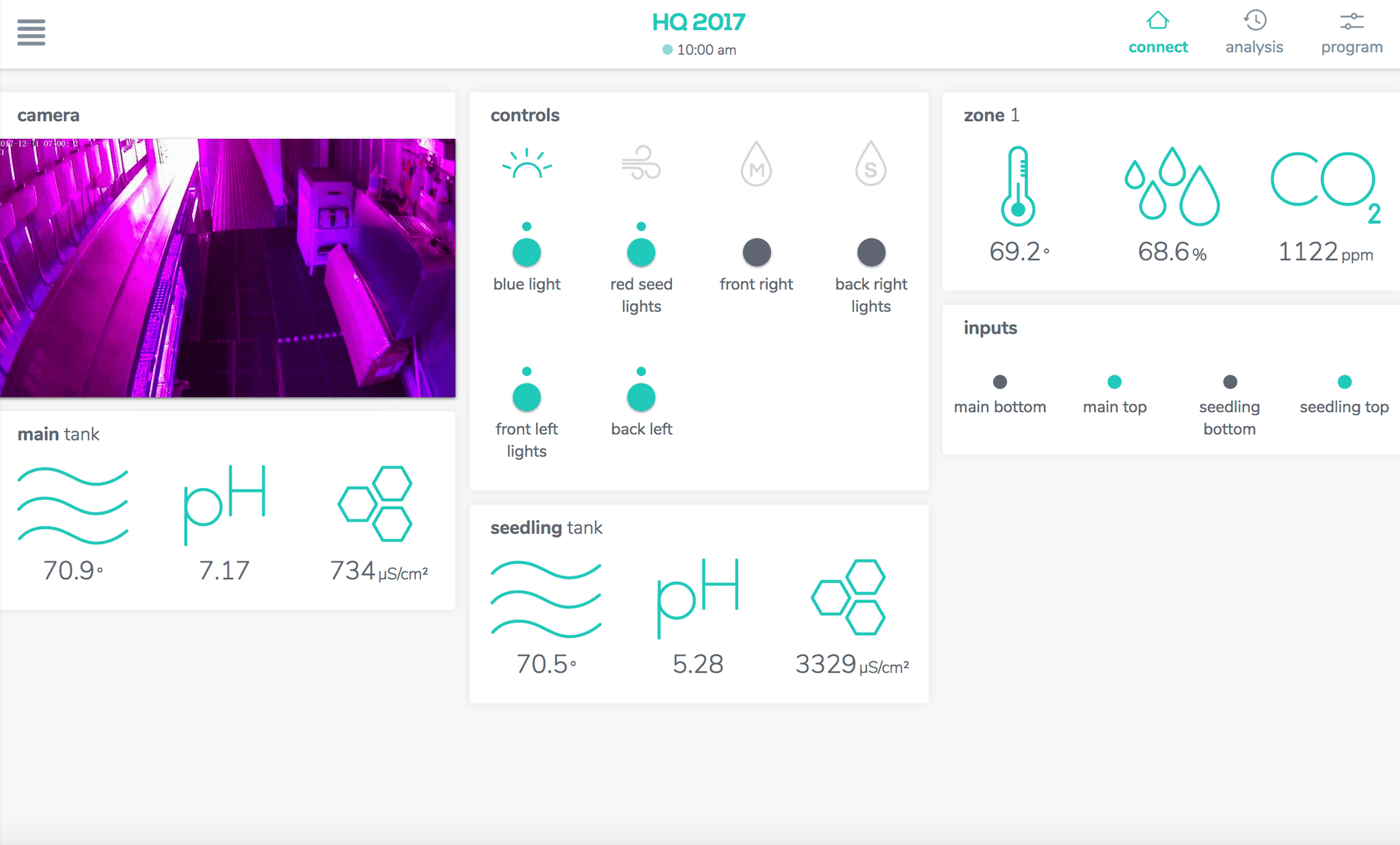This screenshot has height=845, width=1400.
Task: Click the zone 1 thermometer icon
Action: (1018, 186)
